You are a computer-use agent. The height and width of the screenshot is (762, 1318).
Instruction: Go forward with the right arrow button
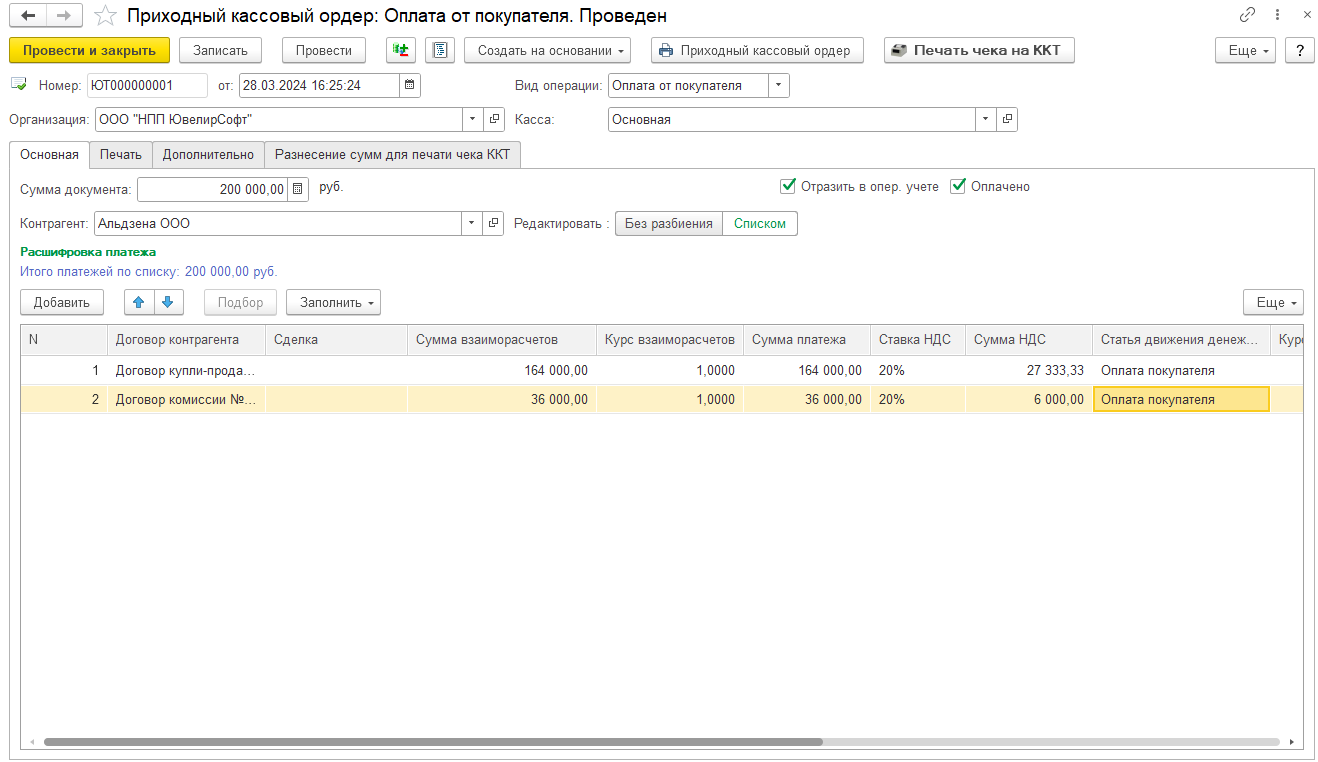pyautogui.click(x=64, y=16)
